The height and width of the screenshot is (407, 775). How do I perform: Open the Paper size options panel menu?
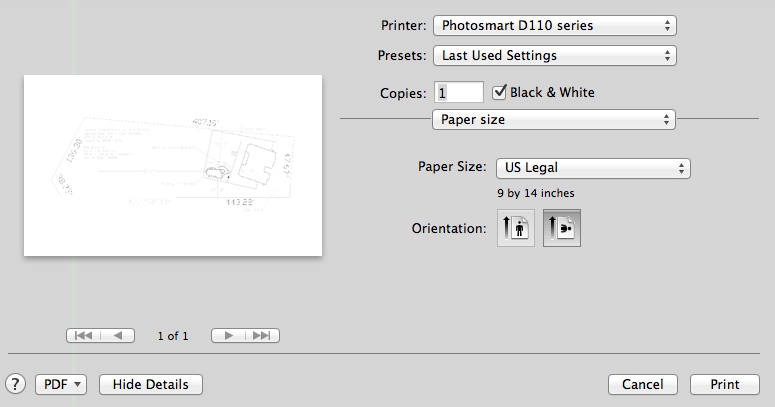[x=554, y=120]
